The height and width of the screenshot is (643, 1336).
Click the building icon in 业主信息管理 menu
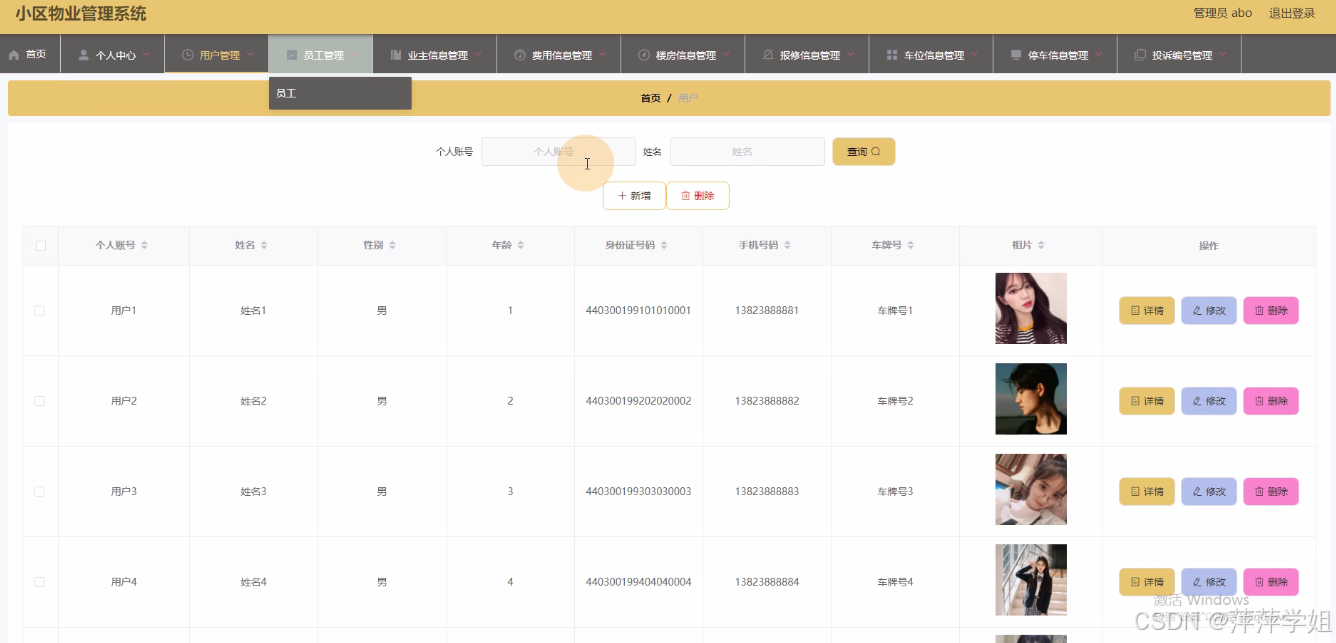tap(396, 55)
